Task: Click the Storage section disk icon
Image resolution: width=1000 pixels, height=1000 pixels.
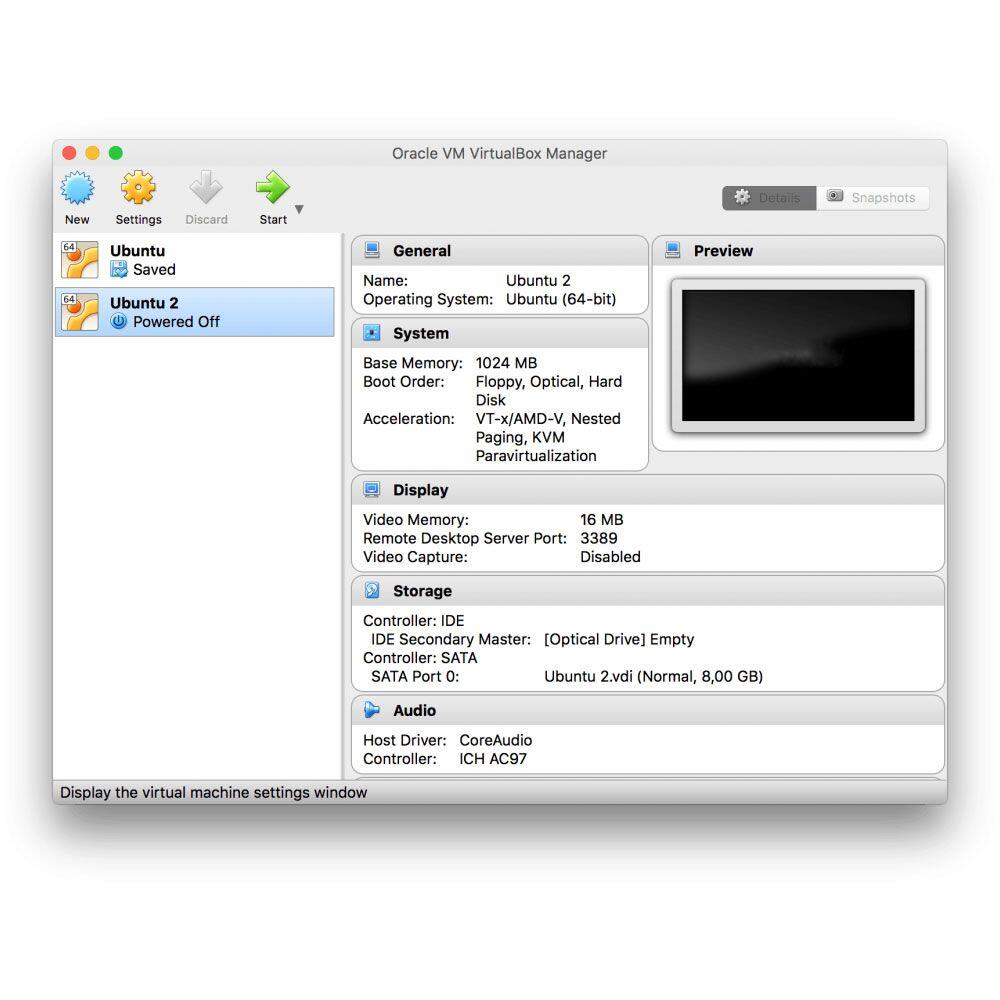Action: click(372, 591)
